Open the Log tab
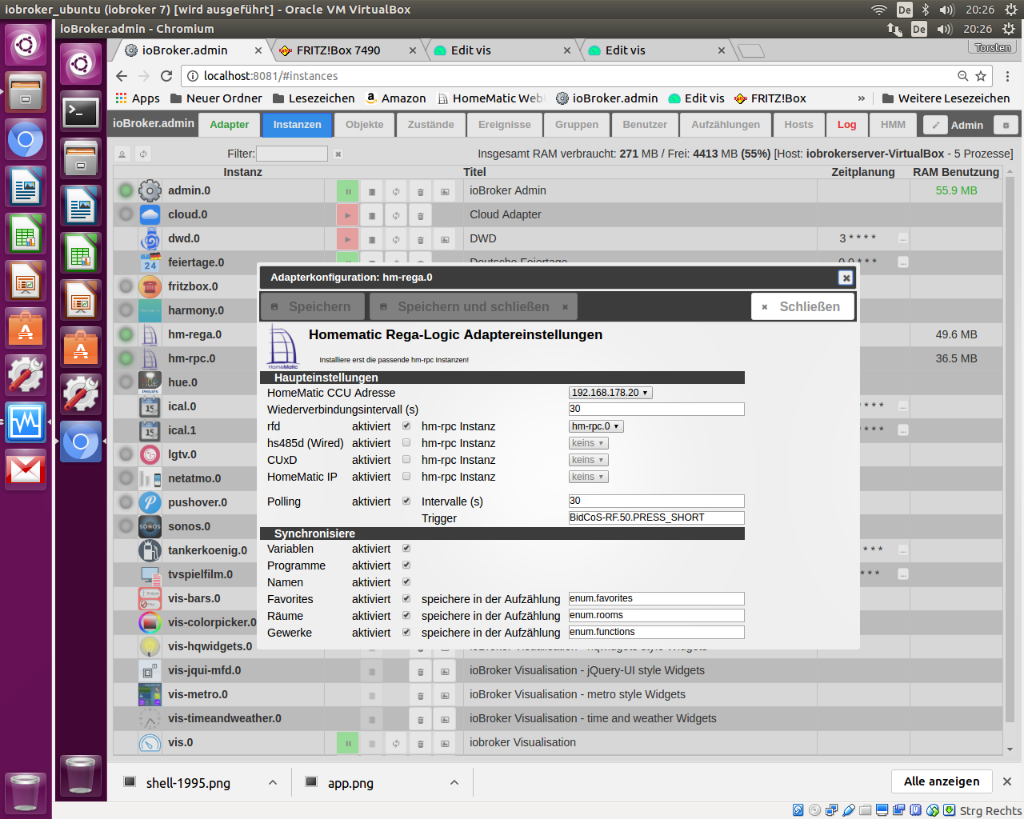Image resolution: width=1024 pixels, height=819 pixels. point(846,125)
